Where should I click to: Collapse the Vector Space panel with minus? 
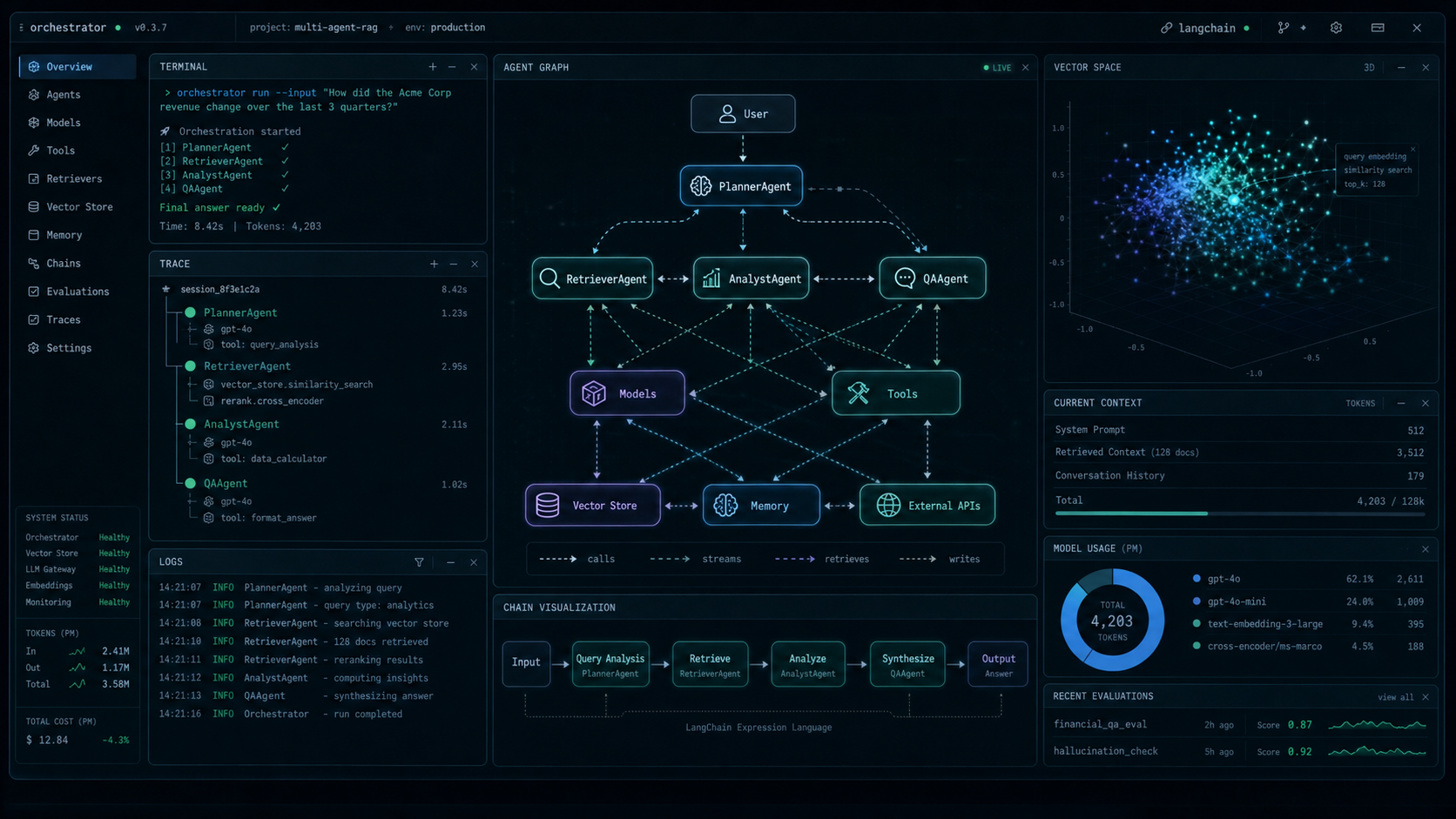pos(1401,68)
